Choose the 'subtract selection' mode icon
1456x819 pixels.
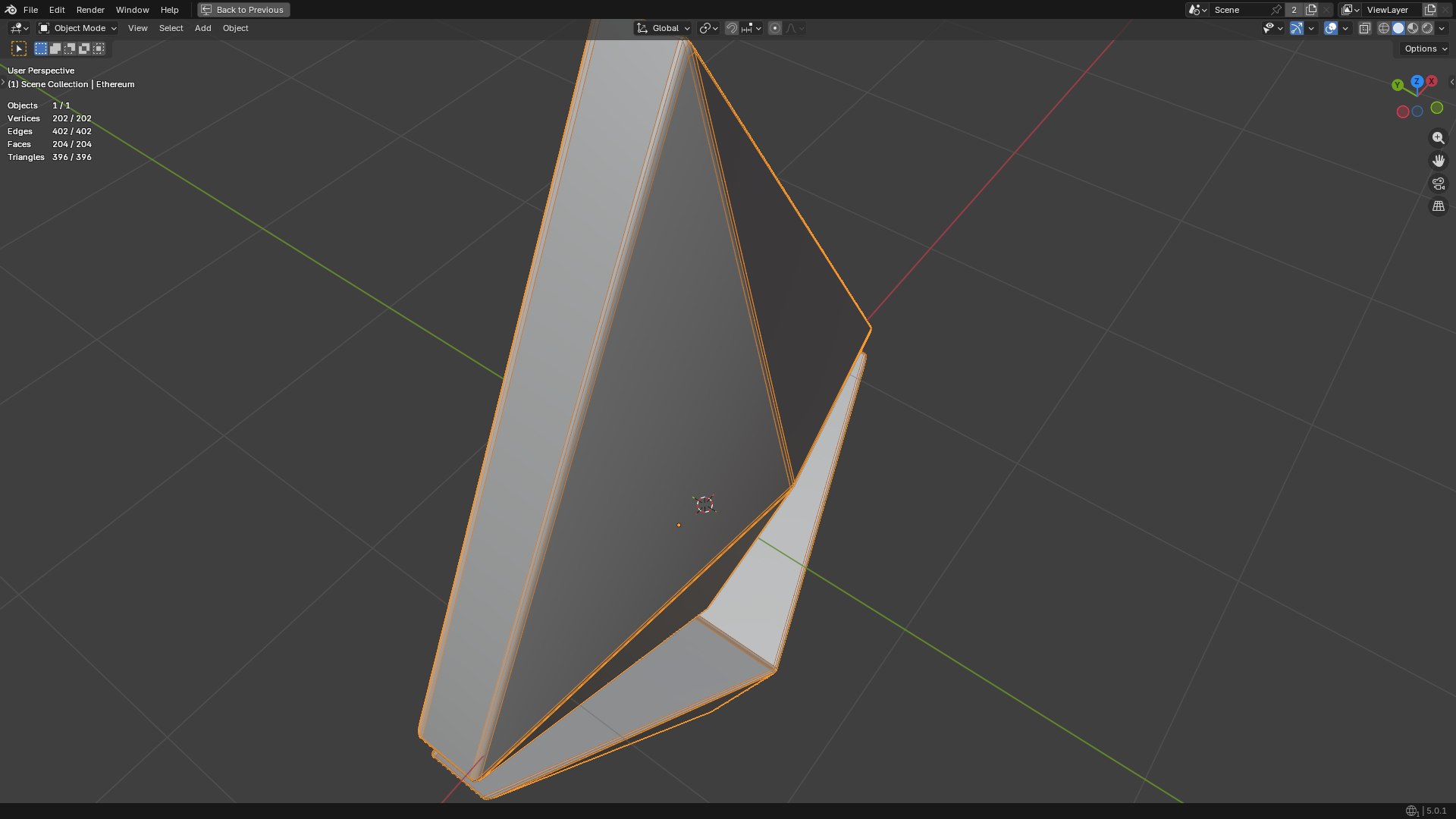pyautogui.click(x=70, y=49)
